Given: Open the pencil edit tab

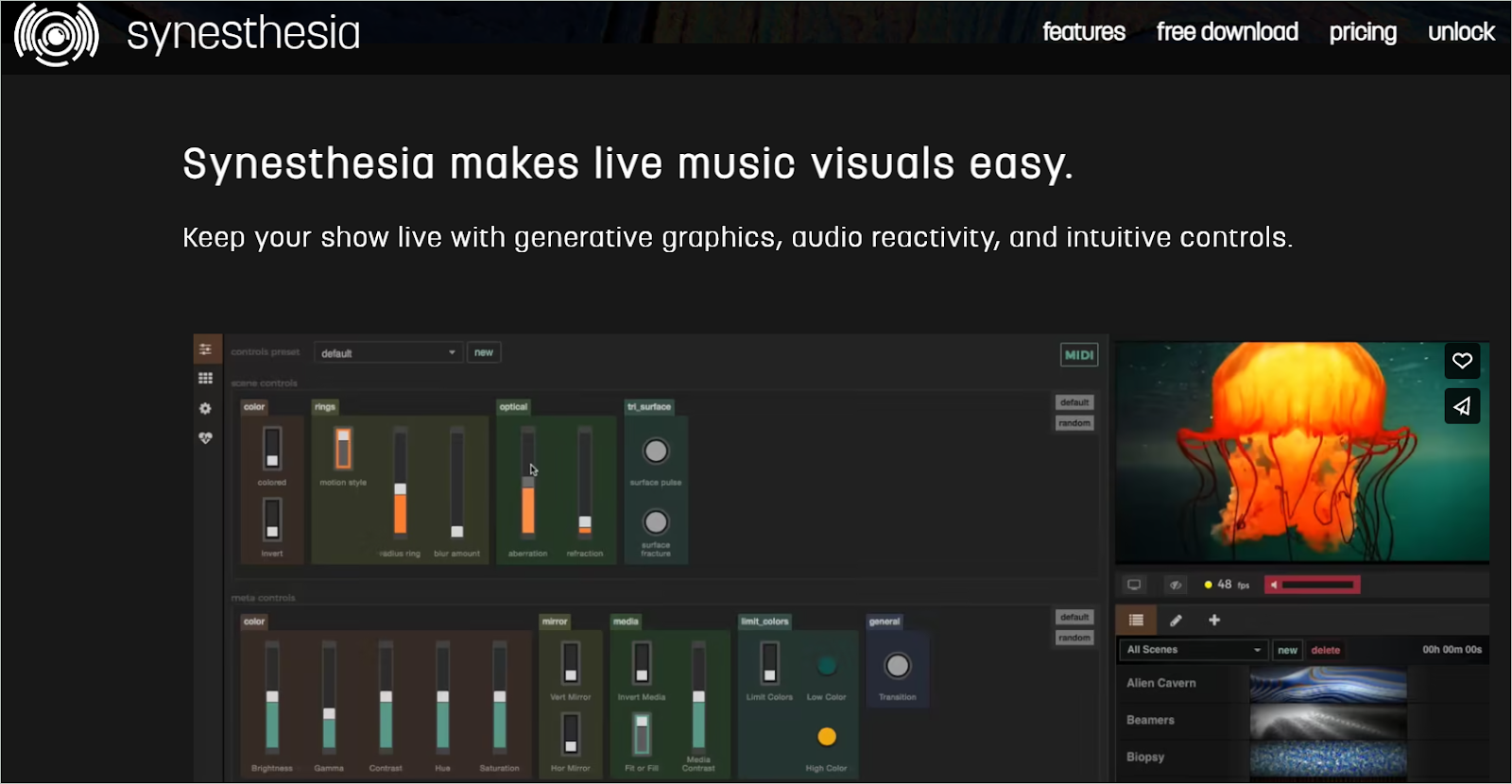Looking at the screenshot, I should (x=1176, y=620).
